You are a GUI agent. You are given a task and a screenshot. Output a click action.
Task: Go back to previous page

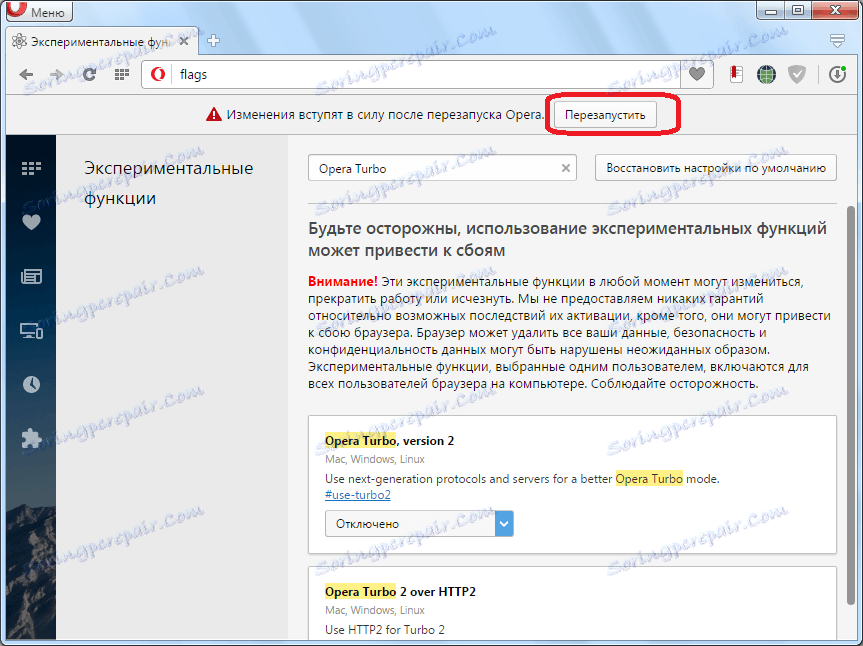point(26,74)
